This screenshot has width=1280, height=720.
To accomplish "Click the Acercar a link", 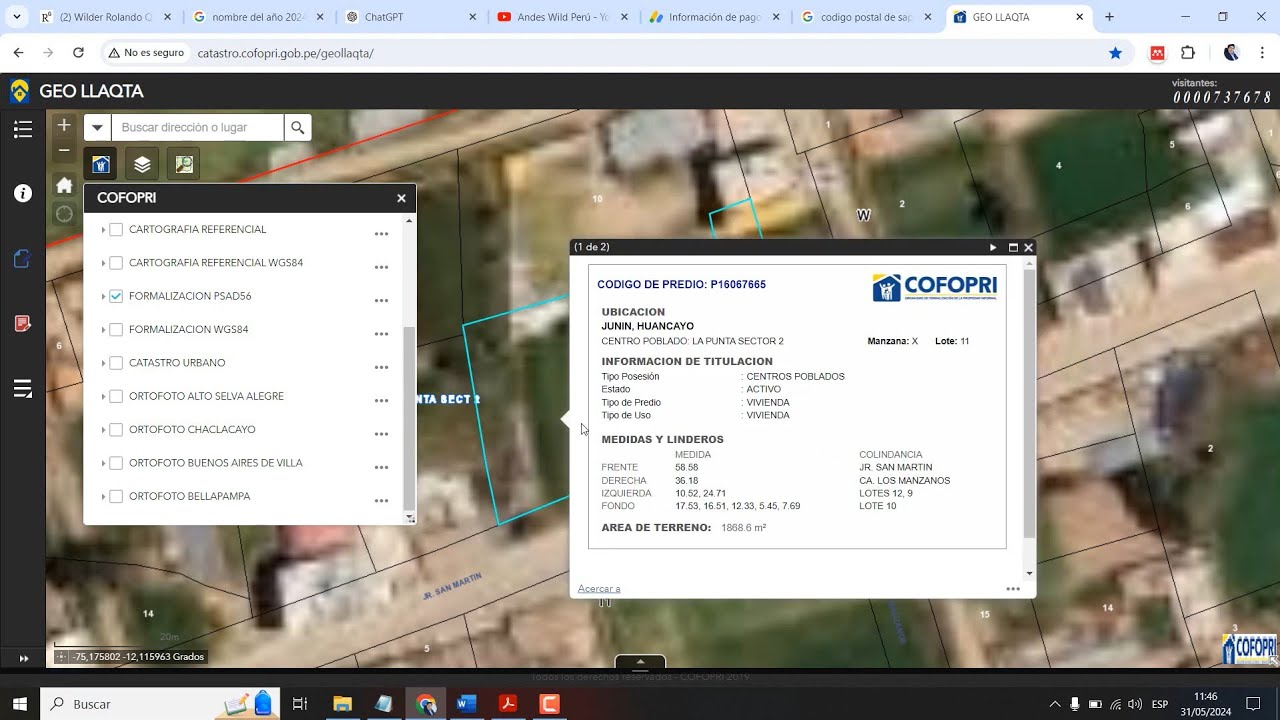I will [599, 589].
